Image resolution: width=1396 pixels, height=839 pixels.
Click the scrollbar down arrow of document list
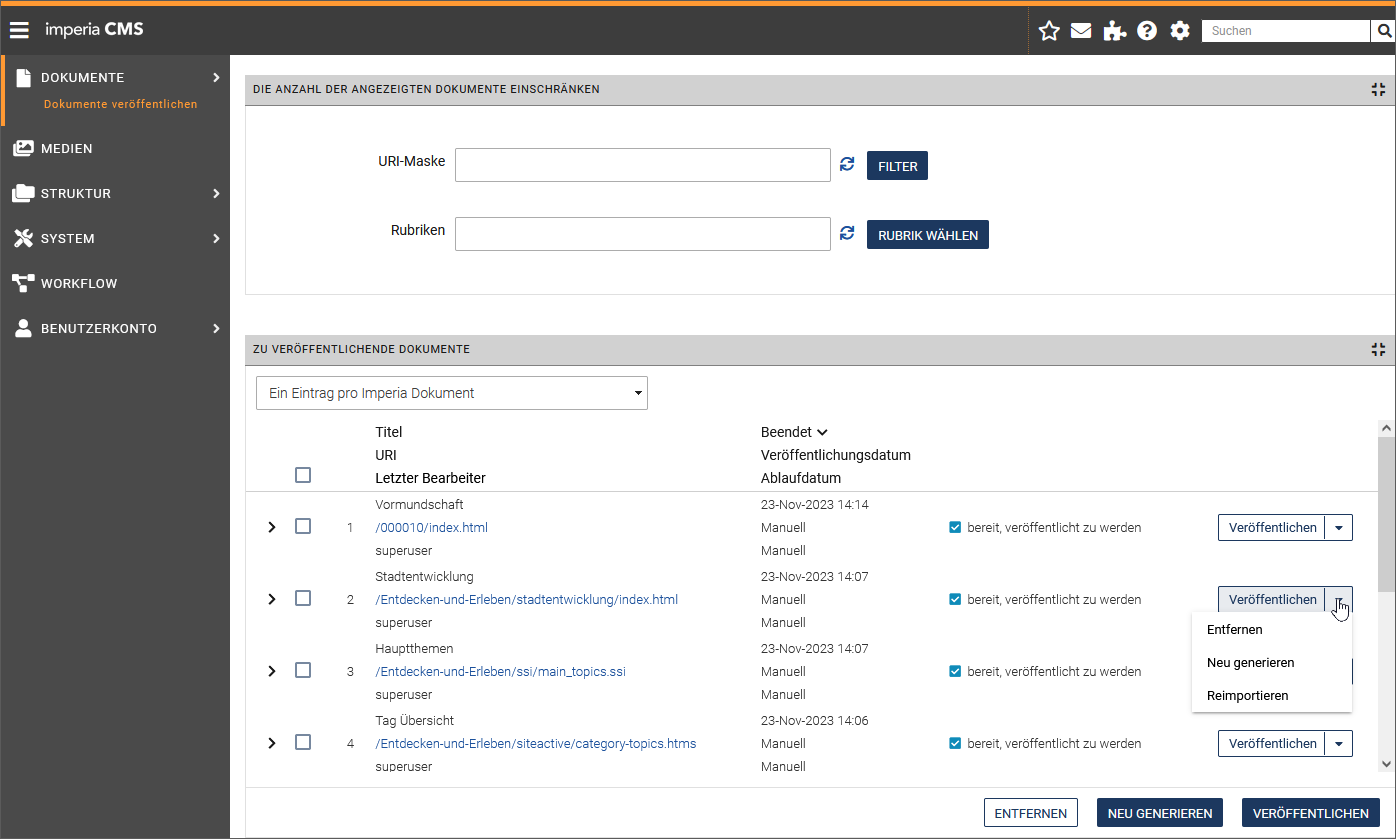coord(1386,764)
